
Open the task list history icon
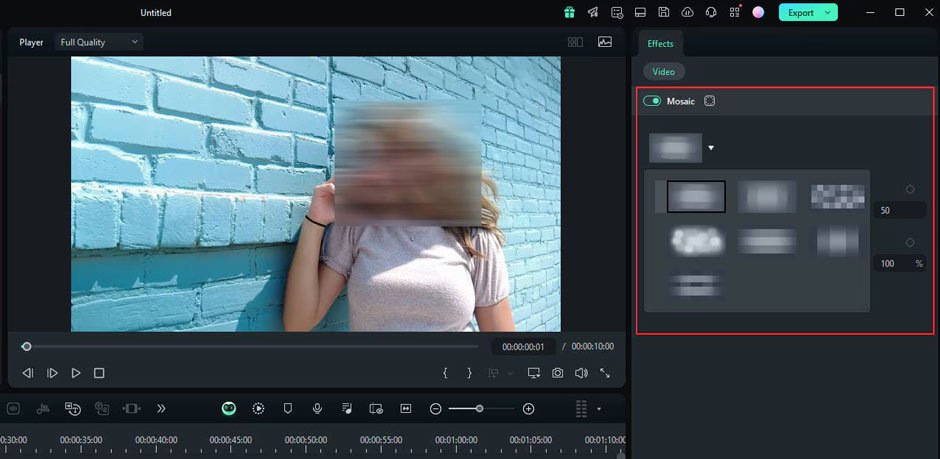(617, 12)
